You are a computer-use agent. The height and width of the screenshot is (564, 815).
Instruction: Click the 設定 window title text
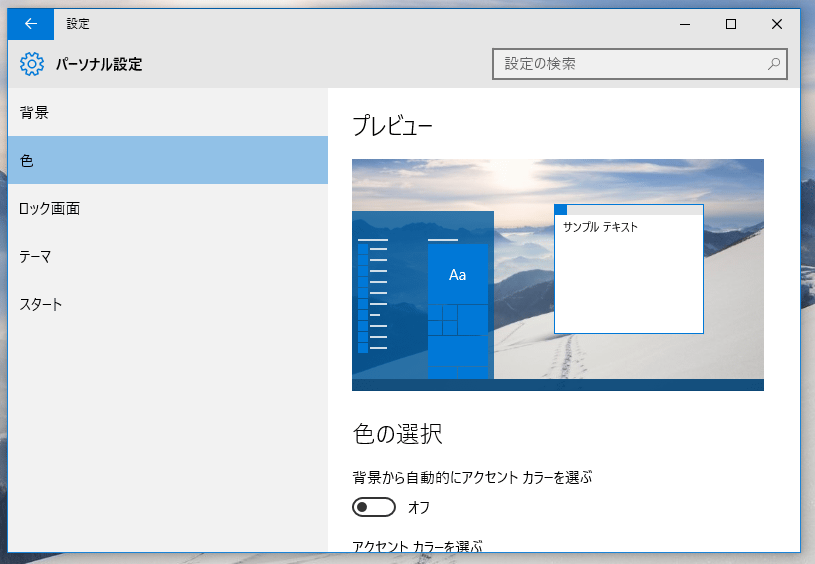coord(78,24)
